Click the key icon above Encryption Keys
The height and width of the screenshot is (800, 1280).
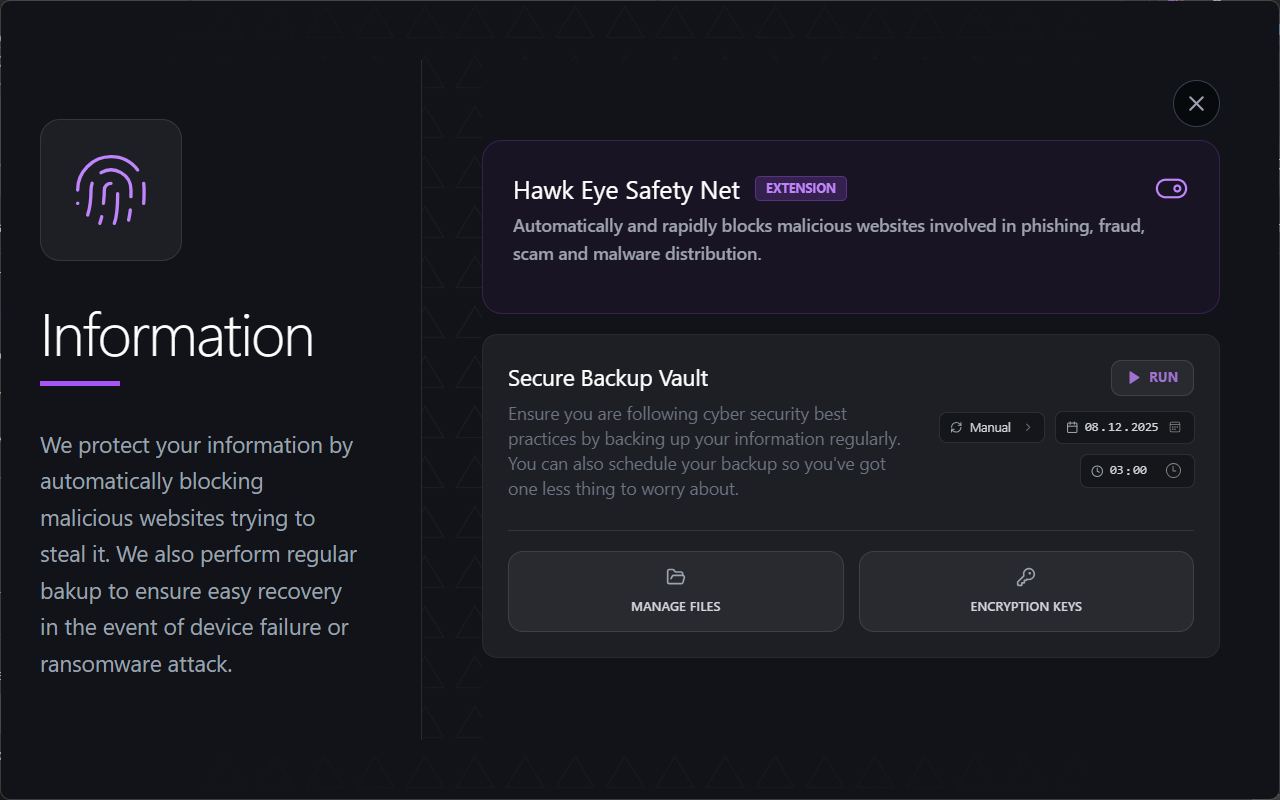point(1026,577)
